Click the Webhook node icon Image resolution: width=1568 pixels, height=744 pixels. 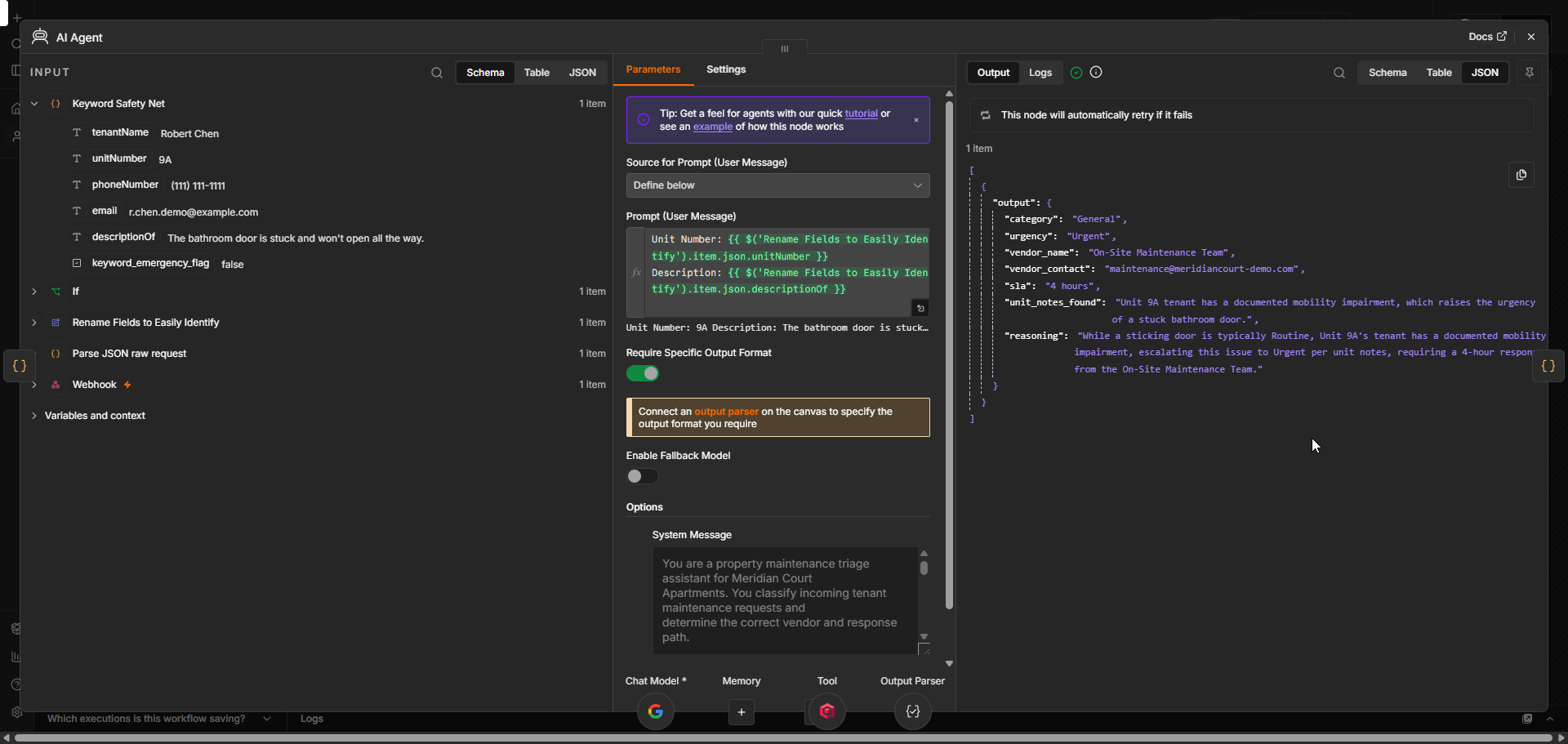[x=56, y=385]
